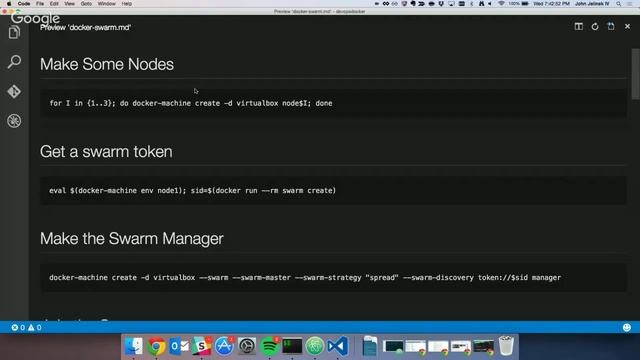The width and height of the screenshot is (640, 360).
Task: Click the 'docker-machine create -d virtualbox --swarm' code line
Action: click(x=305, y=278)
